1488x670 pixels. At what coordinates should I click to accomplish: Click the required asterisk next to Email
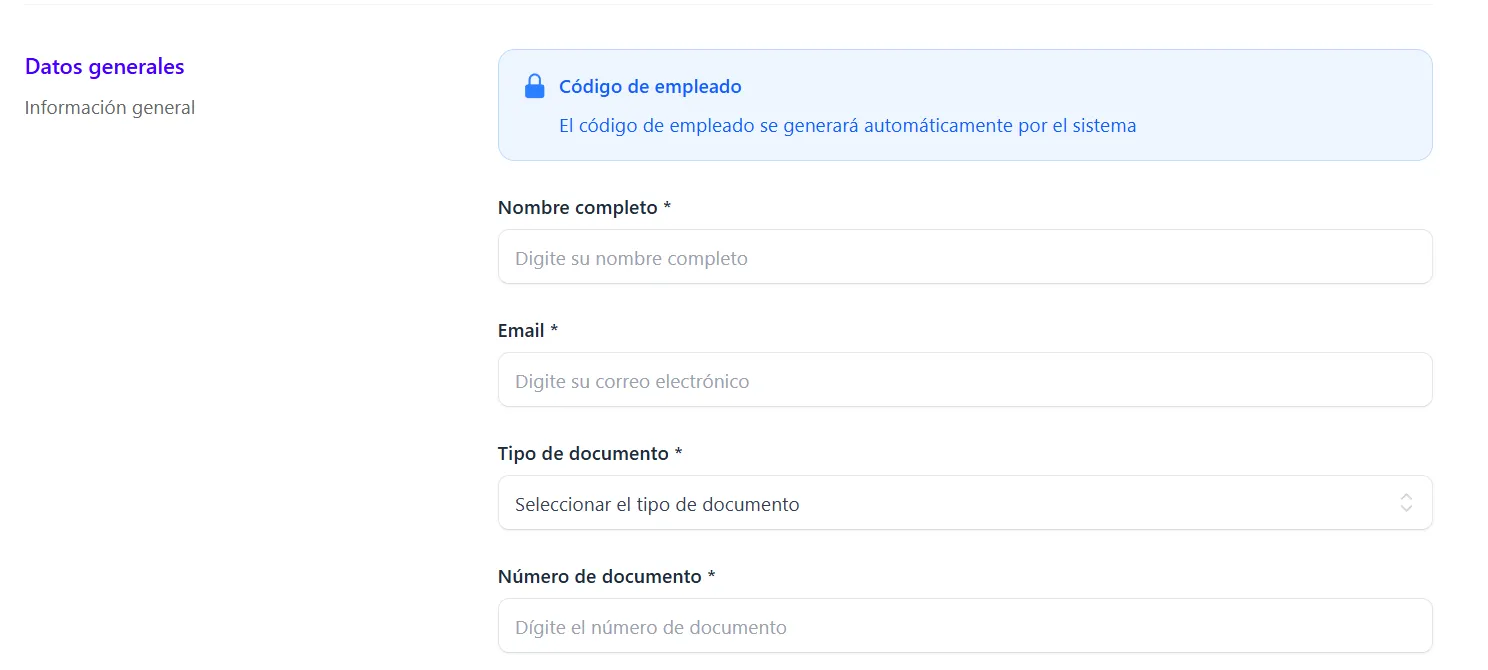pyautogui.click(x=554, y=330)
